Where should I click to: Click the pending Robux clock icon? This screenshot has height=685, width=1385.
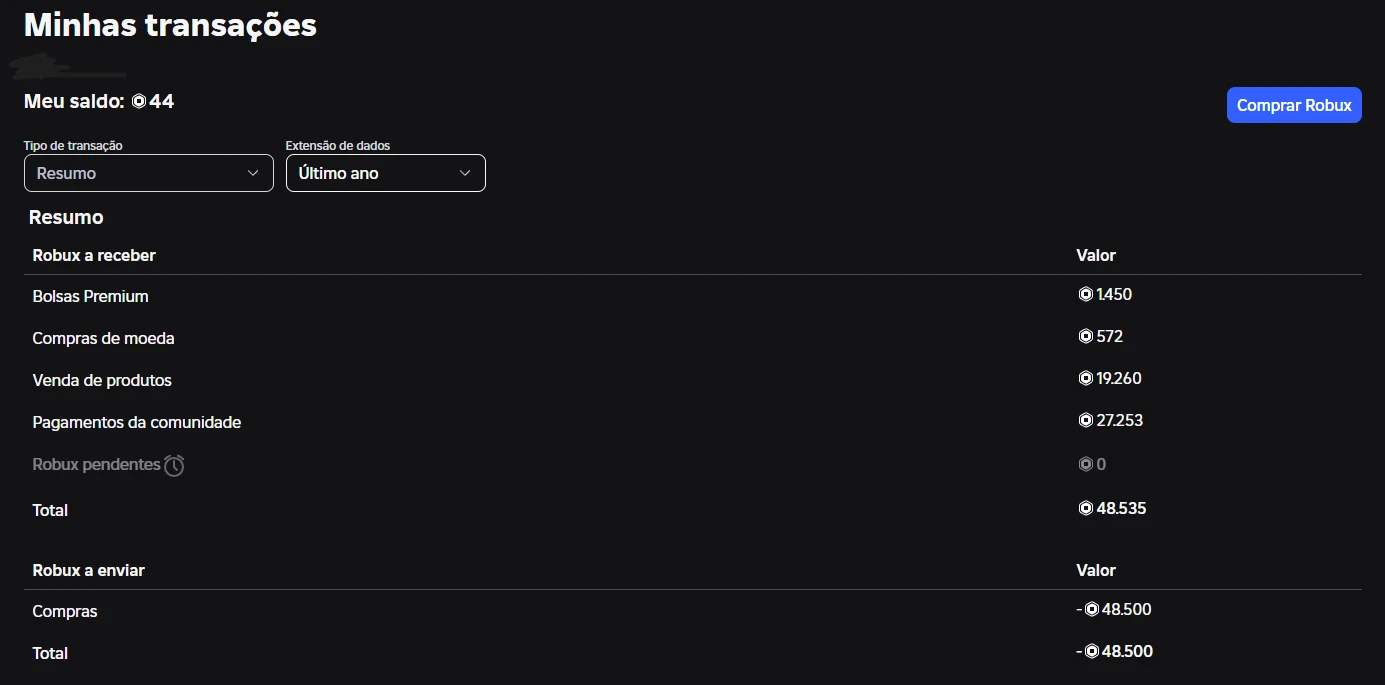174,465
